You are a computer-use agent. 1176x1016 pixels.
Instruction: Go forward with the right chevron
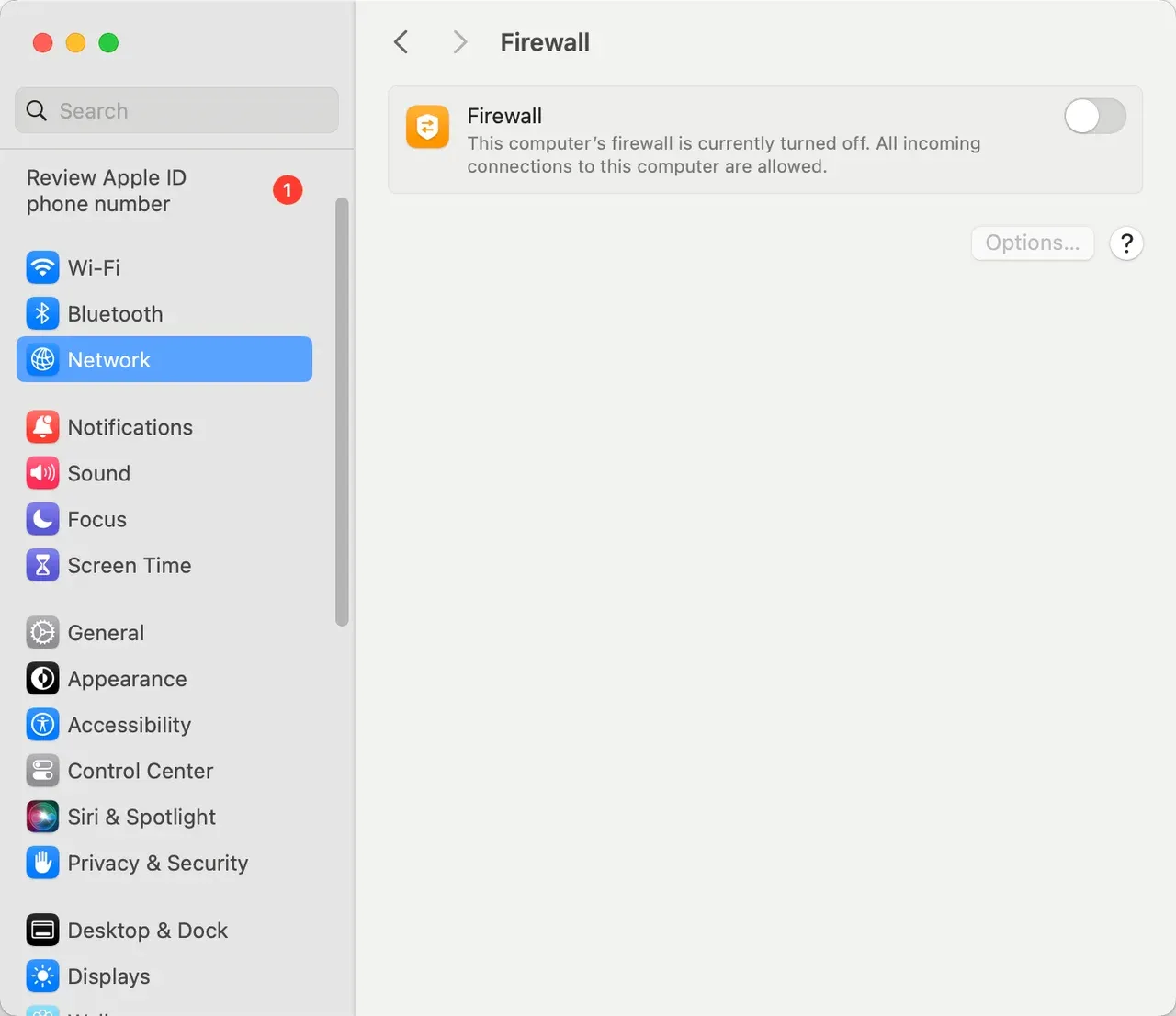(x=460, y=42)
